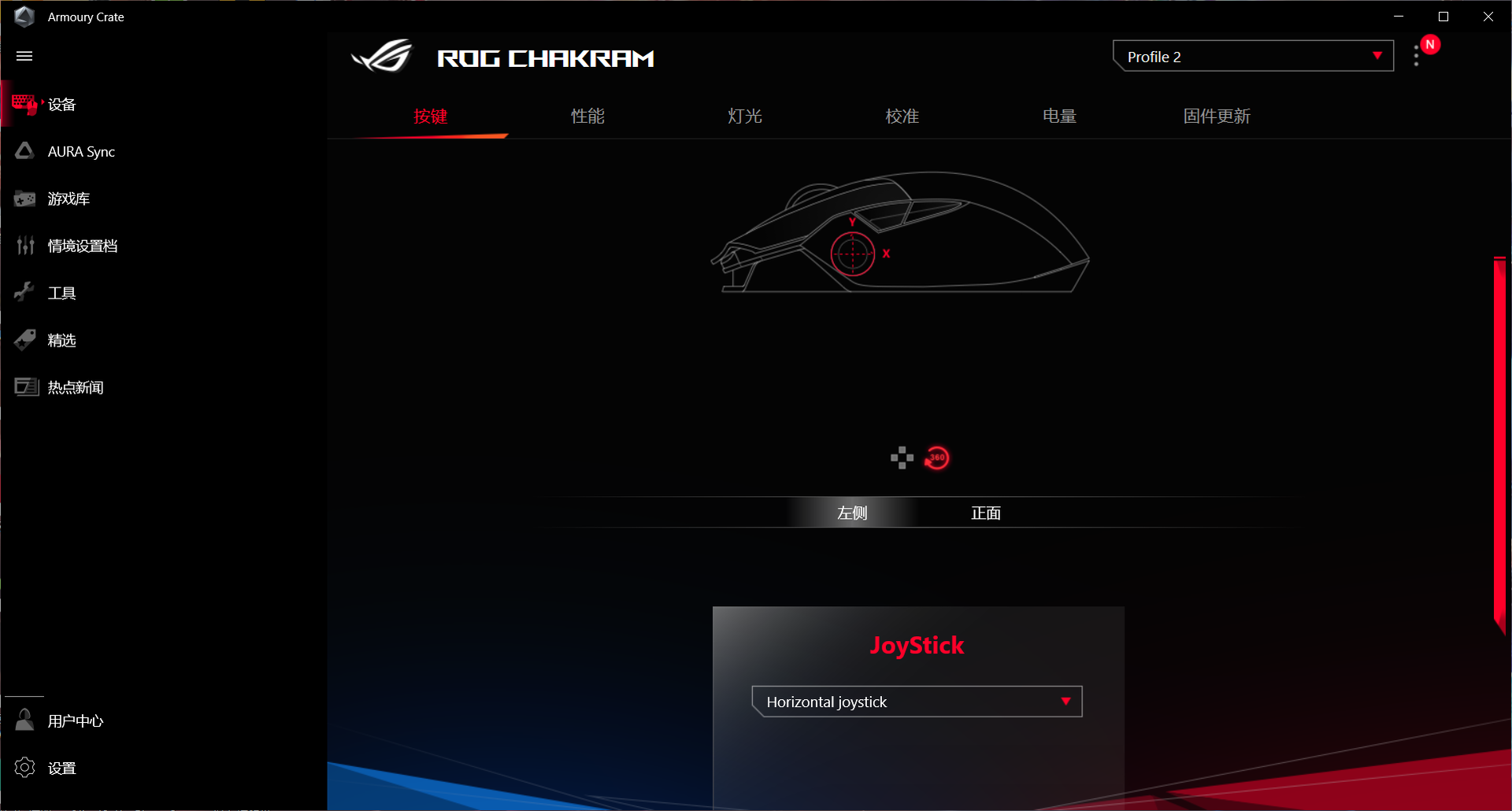Go to 游戏库 game library

[69, 198]
